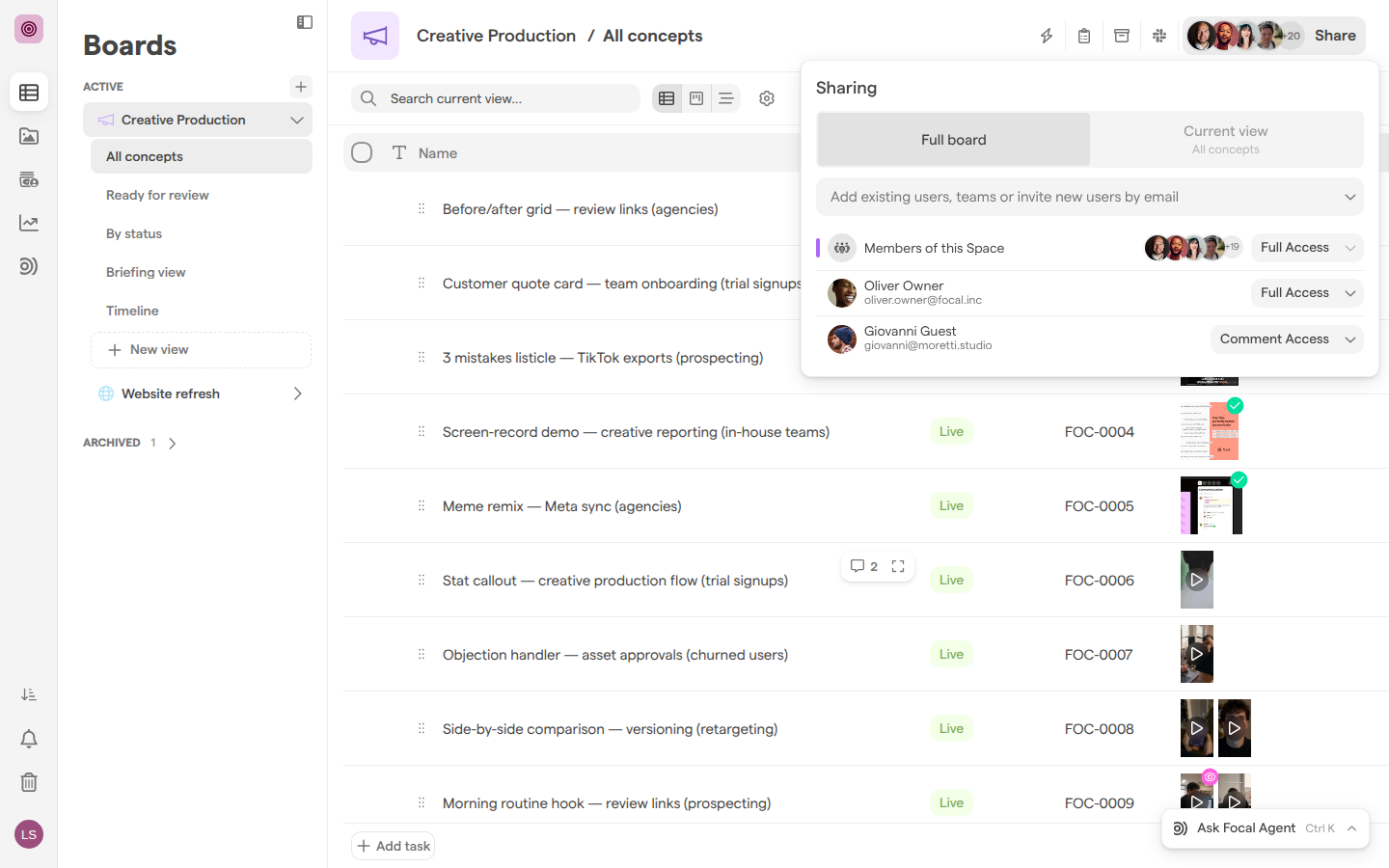The width and height of the screenshot is (1389, 868).
Task: Switch to list layout view icon
Action: pos(726,98)
